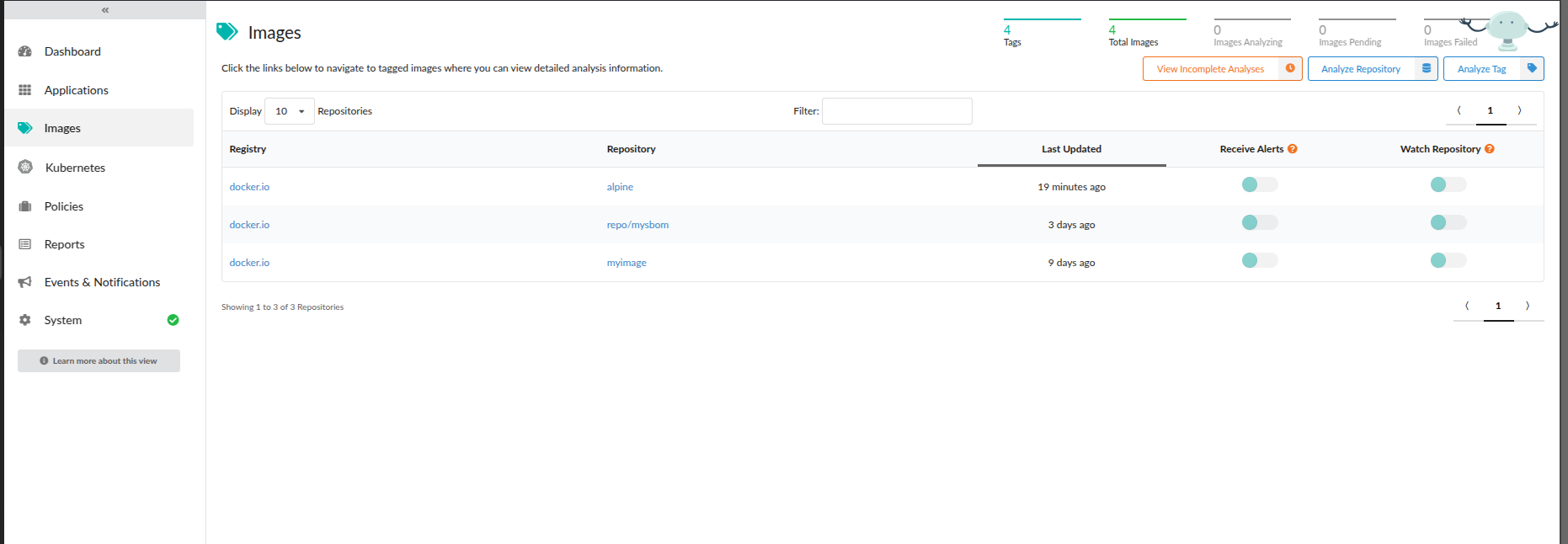
Task: Click the Applications grid icon
Action: (x=25, y=90)
